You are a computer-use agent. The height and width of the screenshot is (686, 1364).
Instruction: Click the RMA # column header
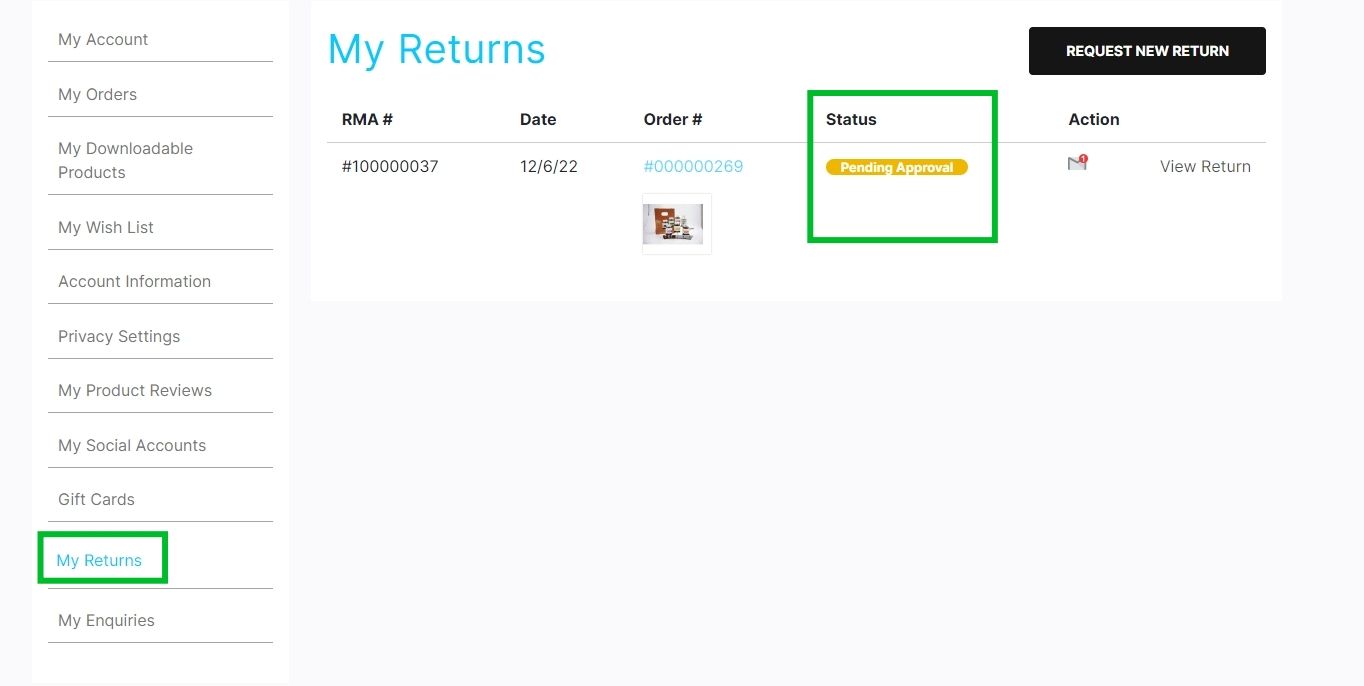point(367,120)
